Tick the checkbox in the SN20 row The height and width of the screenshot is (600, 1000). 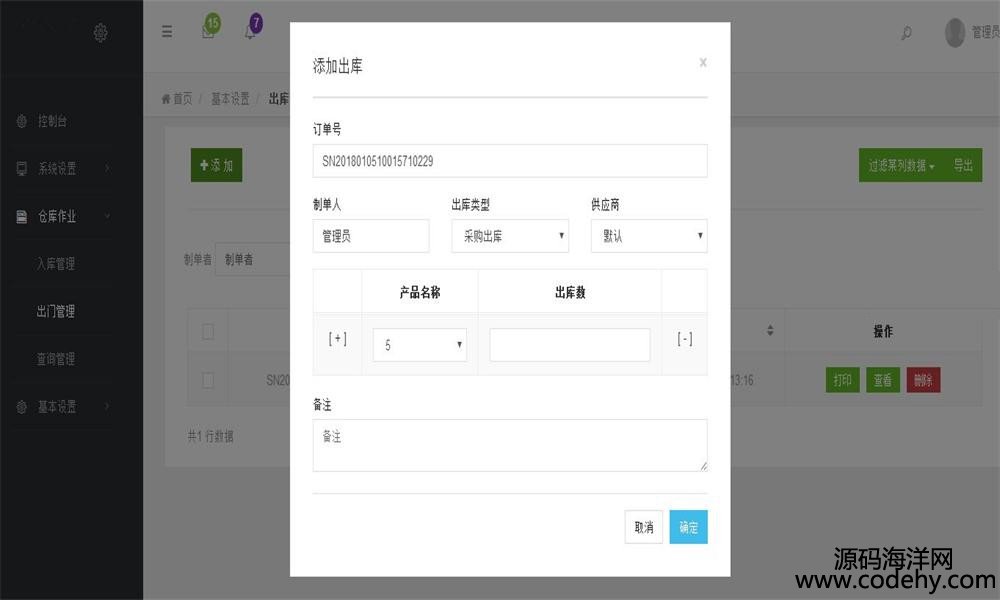[x=208, y=380]
